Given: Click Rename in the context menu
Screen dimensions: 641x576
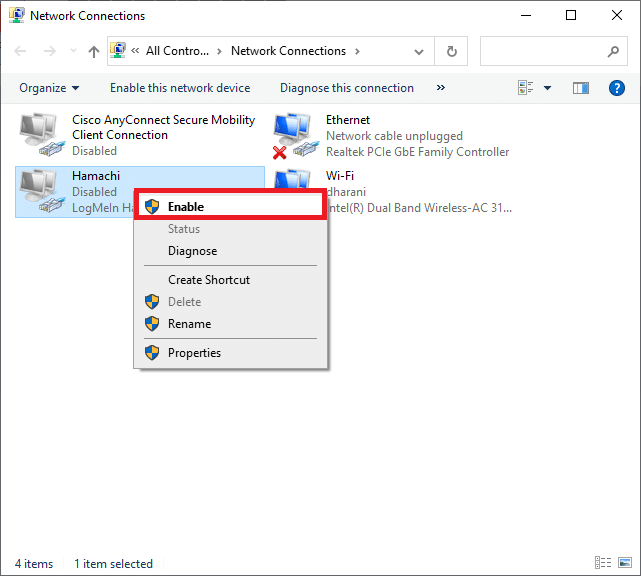Looking at the screenshot, I should (189, 324).
